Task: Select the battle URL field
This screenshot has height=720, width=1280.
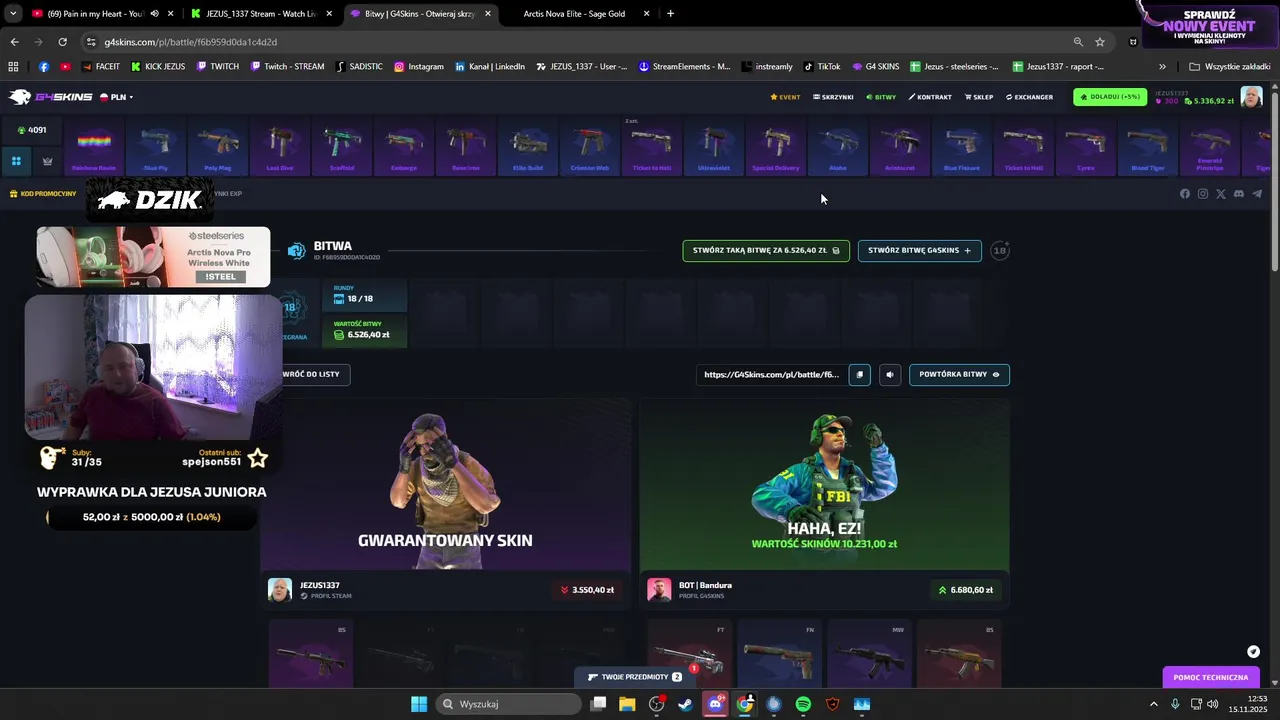Action: [771, 375]
